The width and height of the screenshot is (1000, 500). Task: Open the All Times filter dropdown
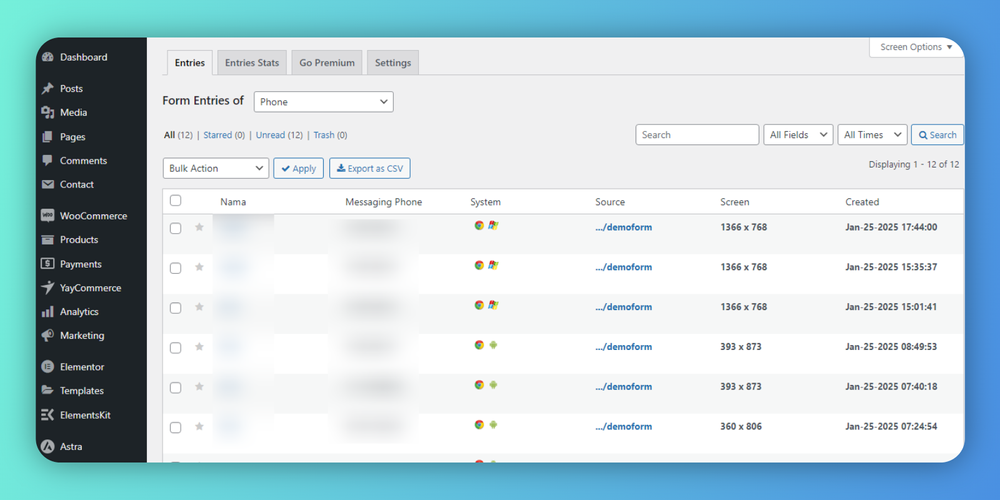coord(872,135)
